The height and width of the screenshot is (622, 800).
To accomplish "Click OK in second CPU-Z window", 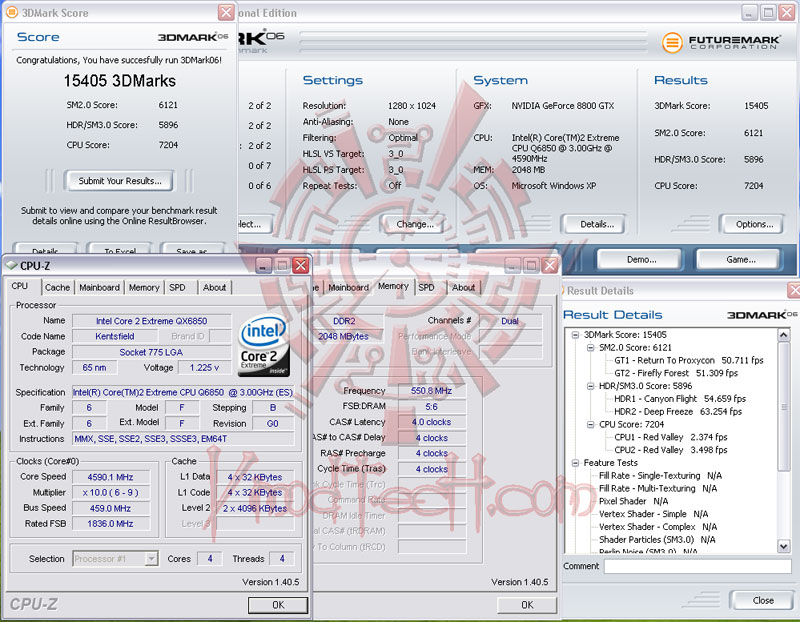I will [527, 605].
